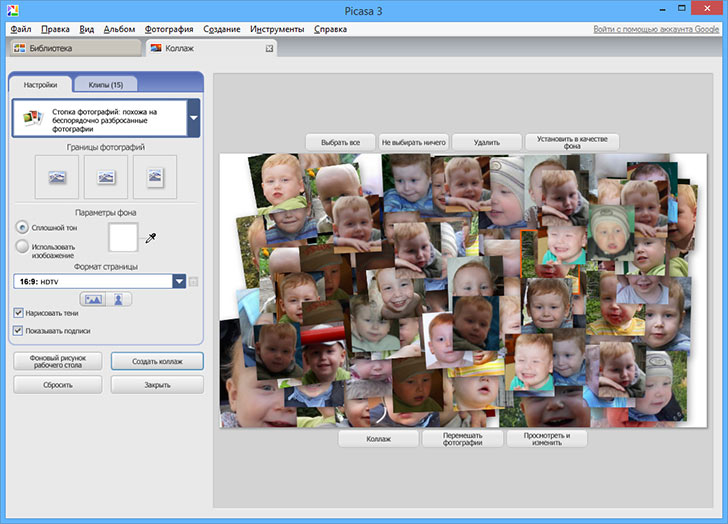Click the Просмотреть и изменить button
Screen dimensions: 728x524
coord(547,439)
